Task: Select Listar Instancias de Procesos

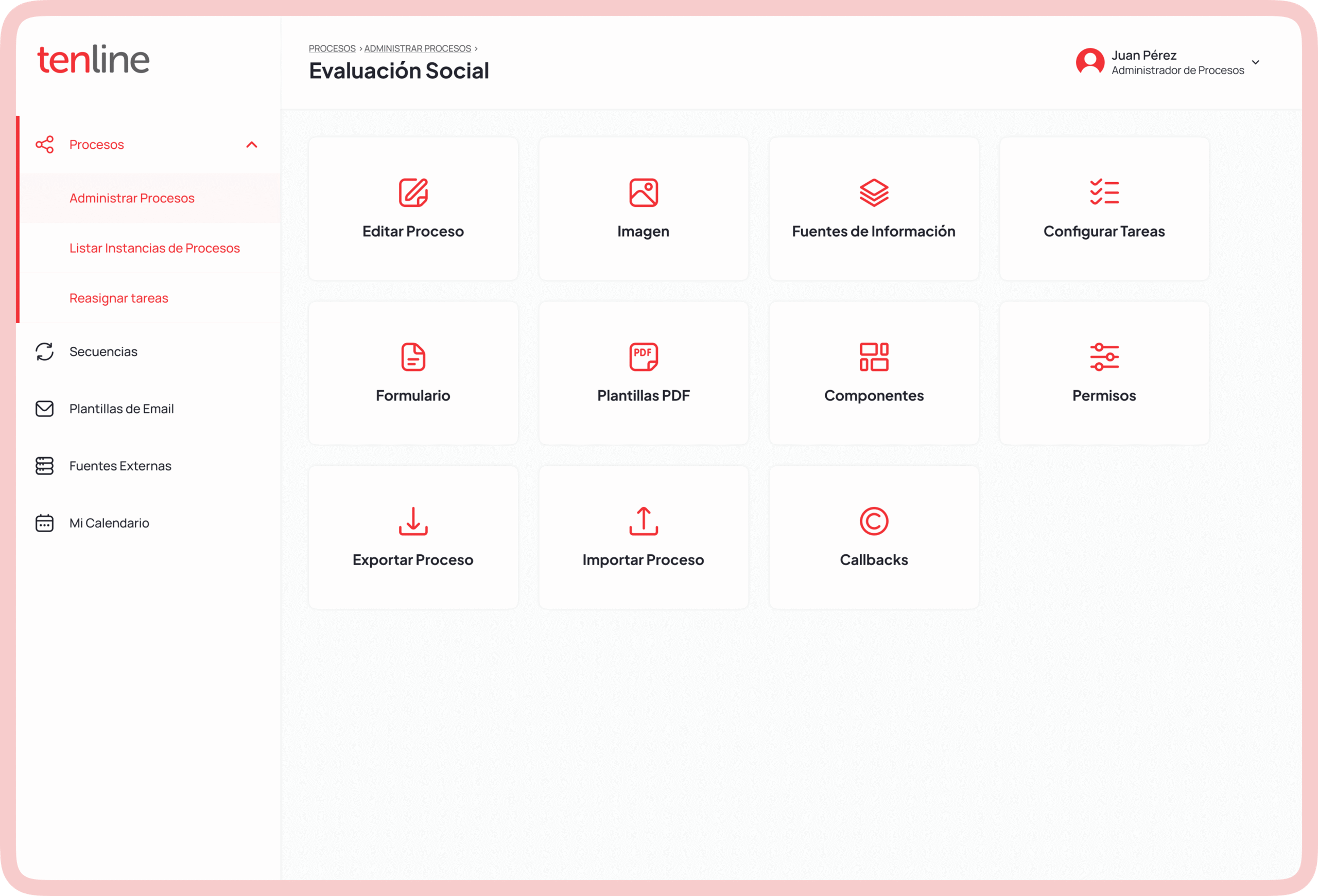Action: (x=154, y=248)
